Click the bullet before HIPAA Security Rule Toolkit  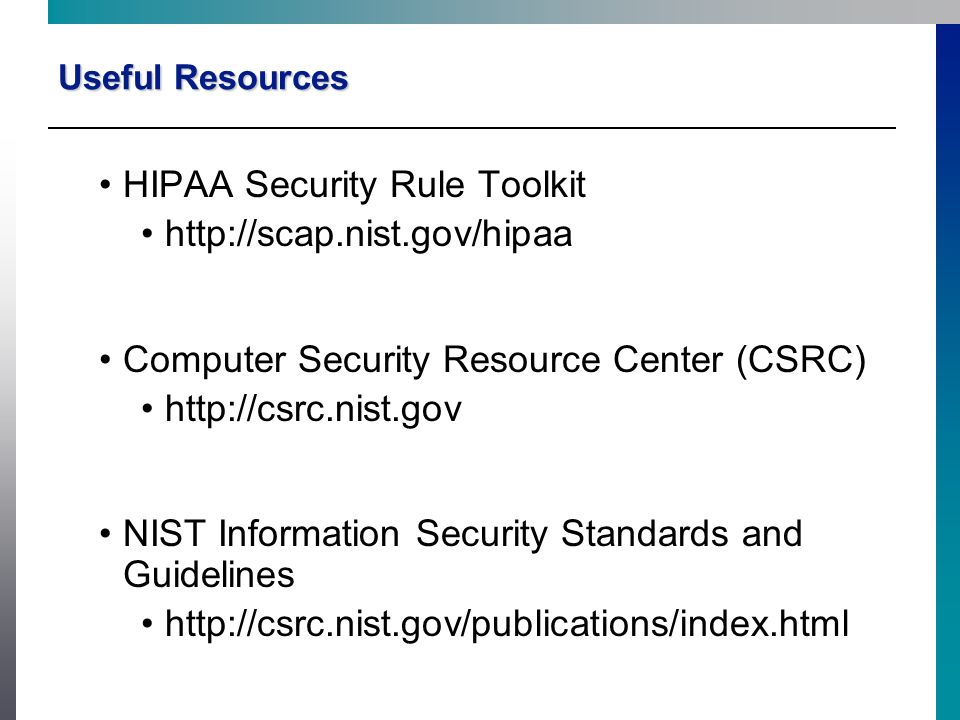[x=105, y=184]
